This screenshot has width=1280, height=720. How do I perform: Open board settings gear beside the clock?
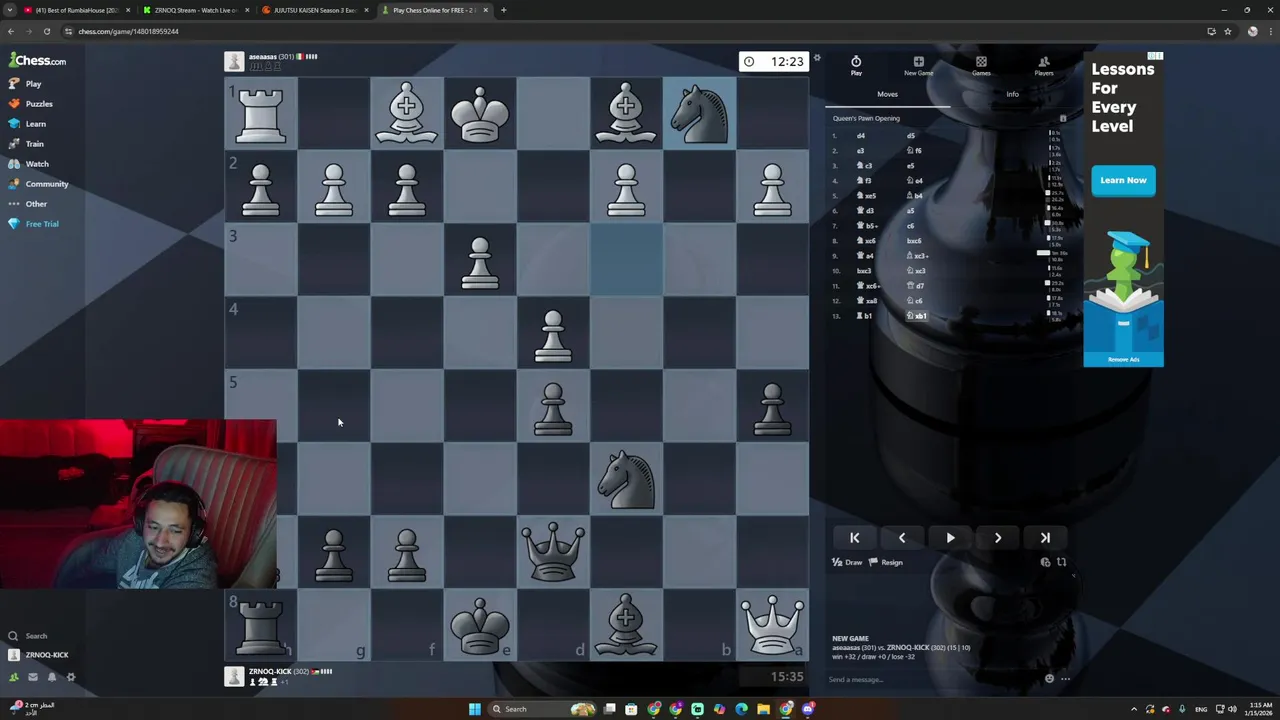coord(817,58)
